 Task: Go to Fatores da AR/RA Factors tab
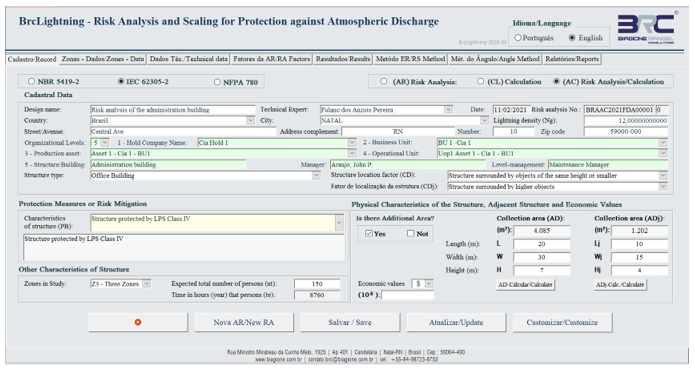pos(272,59)
